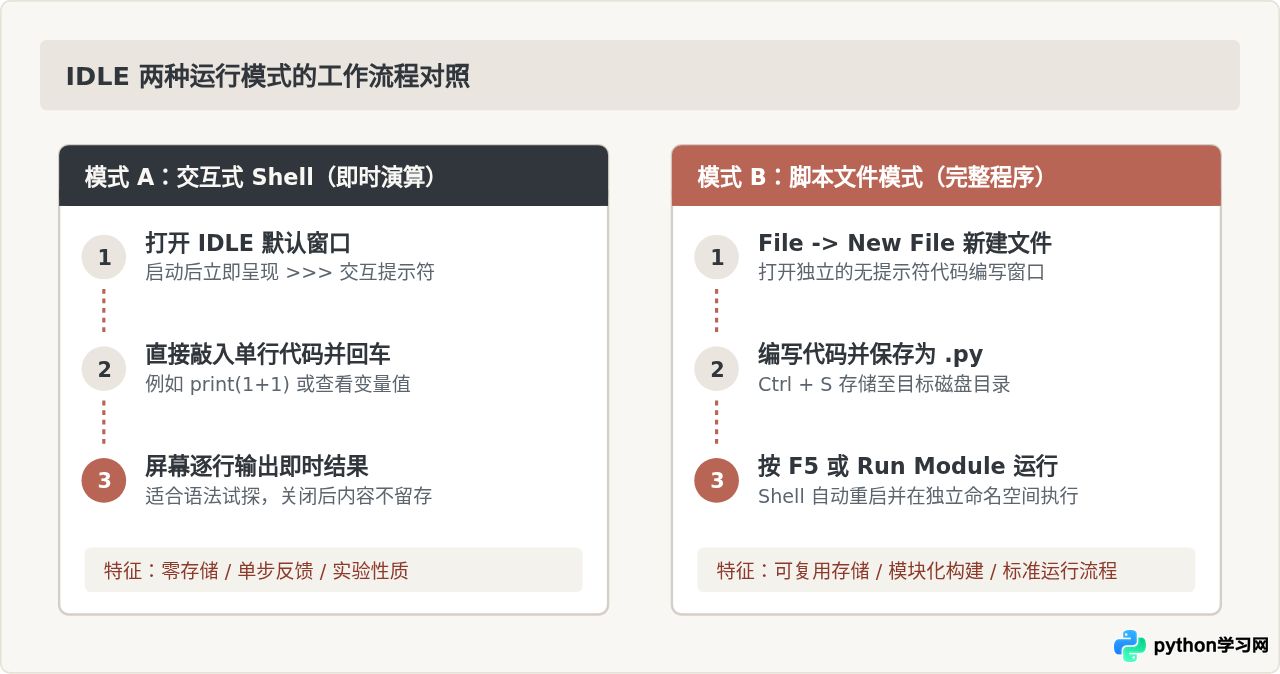Click header "模式 B：脚本文件模式（完整程序）"
This screenshot has height=674, width=1280.
coord(946,176)
